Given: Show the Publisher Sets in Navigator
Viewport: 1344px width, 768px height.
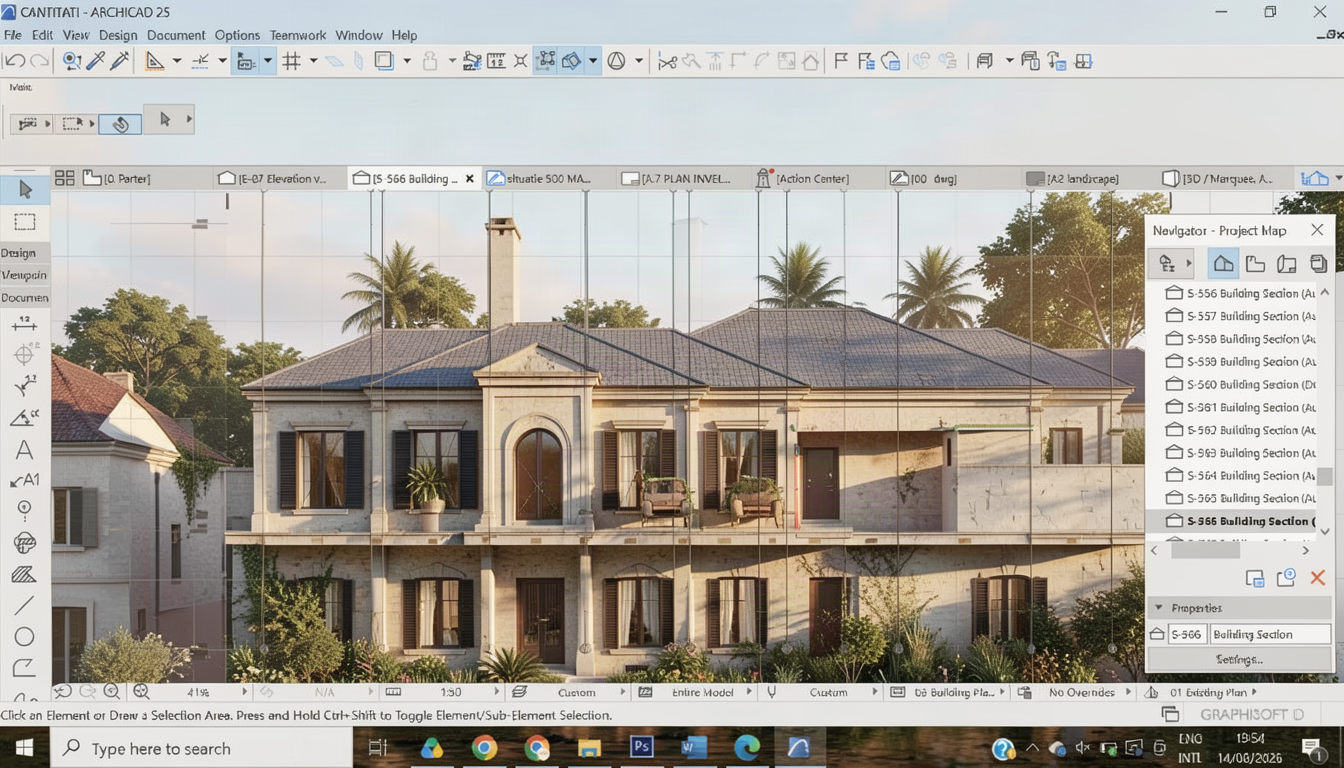Looking at the screenshot, I should [x=1318, y=264].
